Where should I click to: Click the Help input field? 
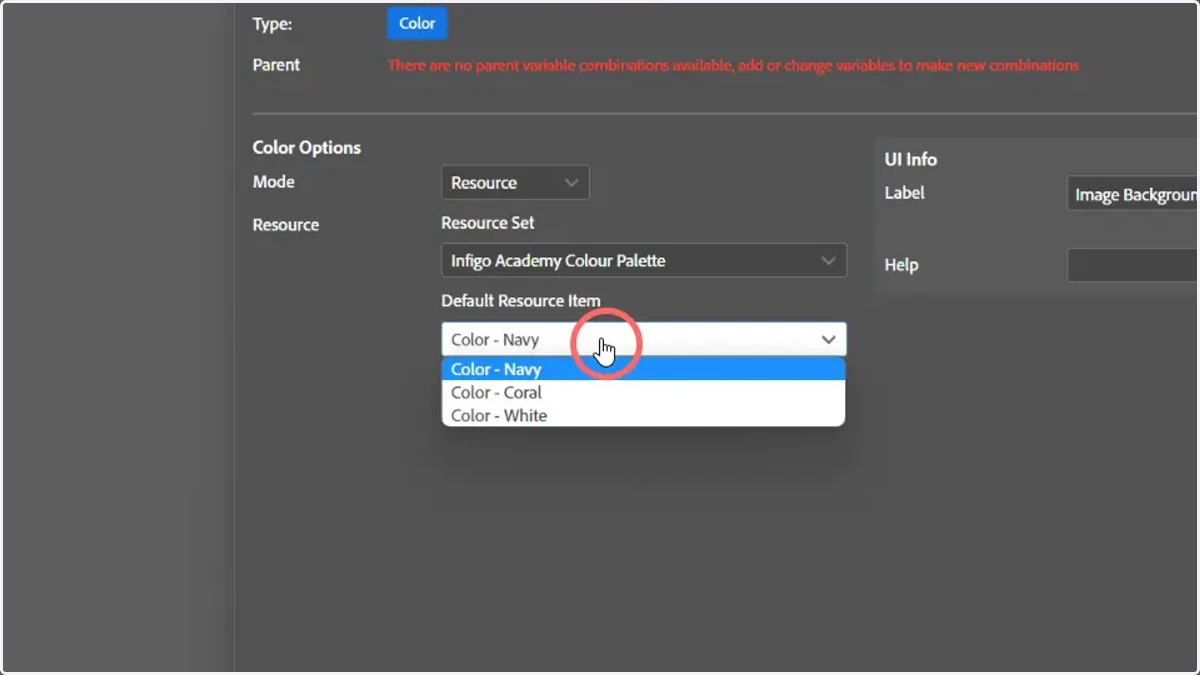pyautogui.click(x=1133, y=265)
